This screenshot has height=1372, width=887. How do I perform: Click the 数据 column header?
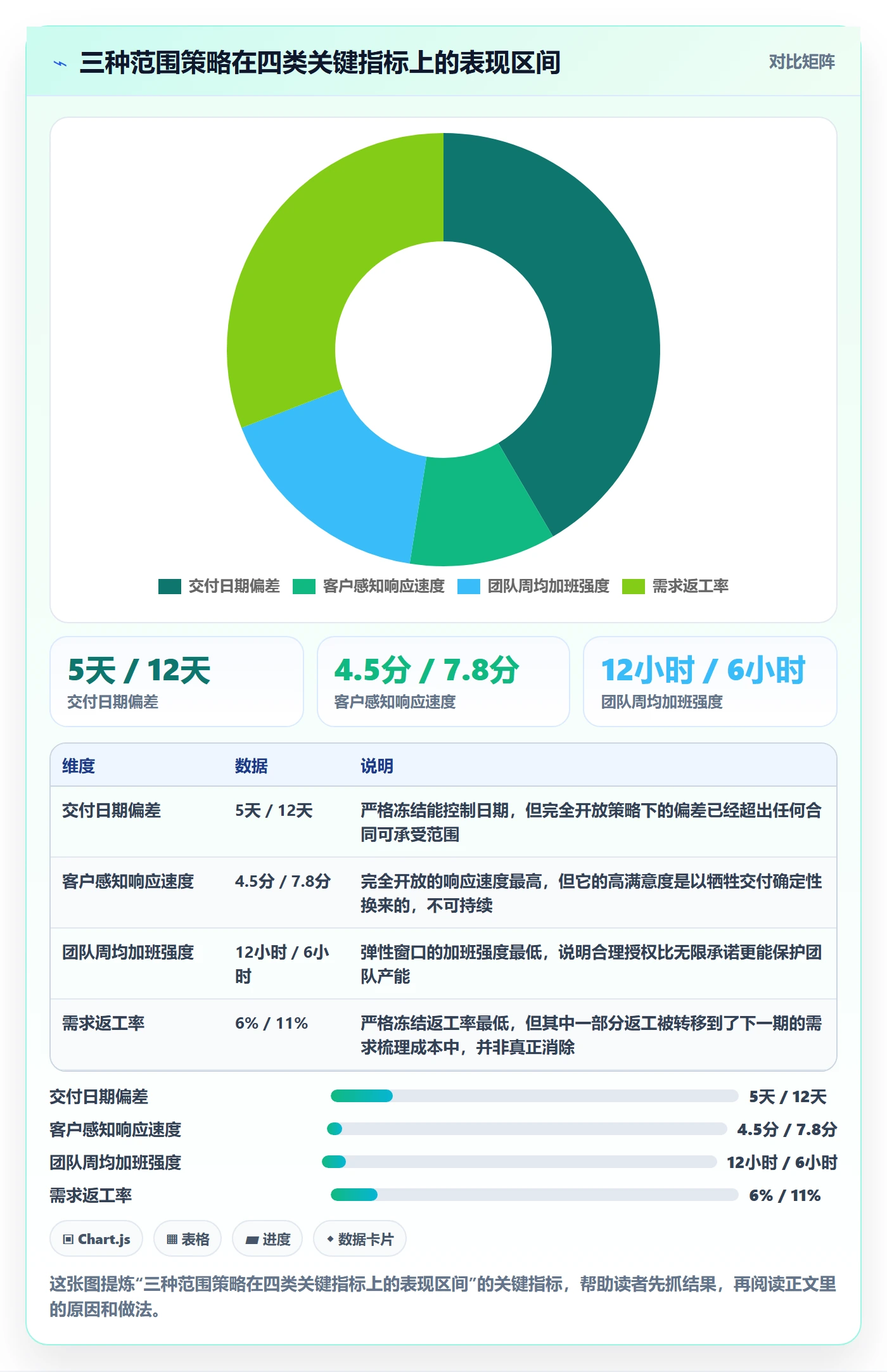(252, 766)
